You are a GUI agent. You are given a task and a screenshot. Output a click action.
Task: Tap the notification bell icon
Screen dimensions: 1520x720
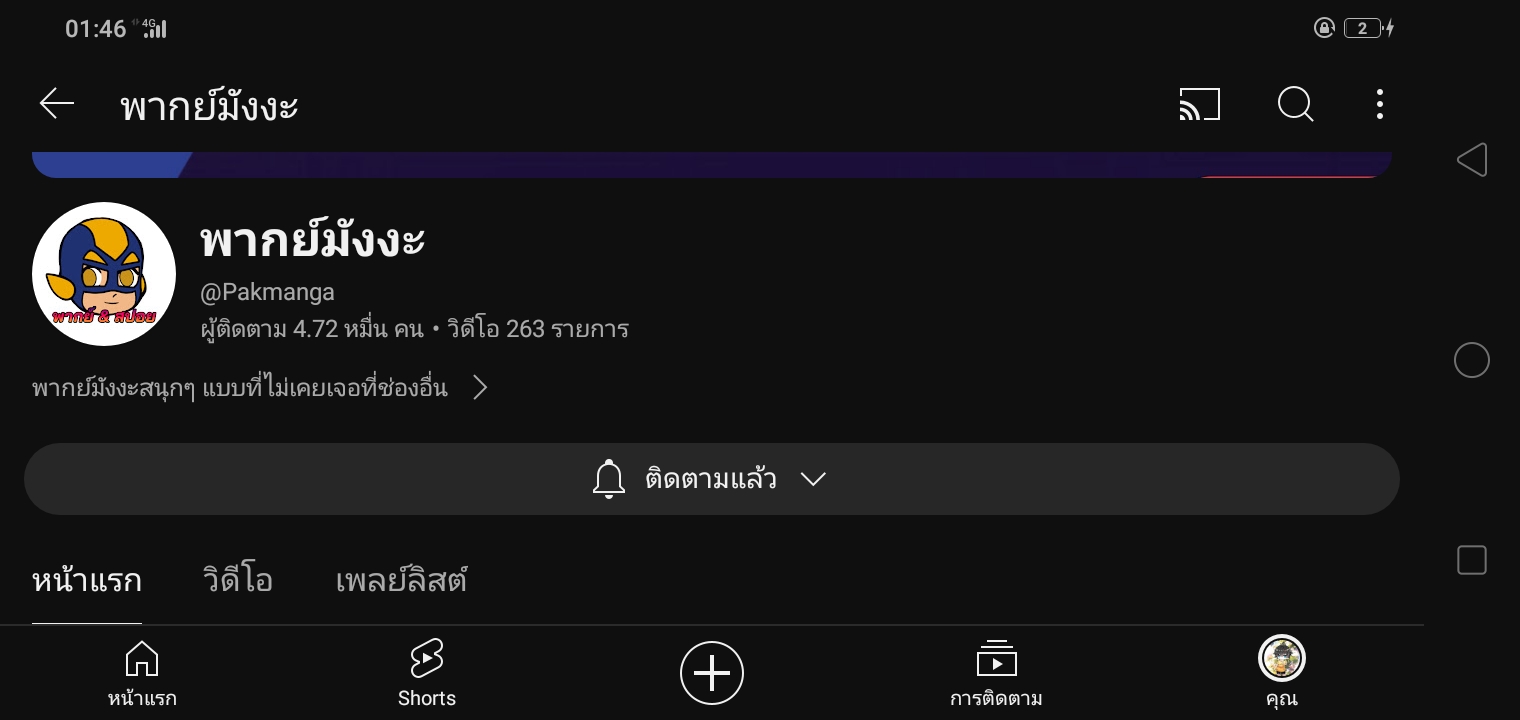click(609, 479)
